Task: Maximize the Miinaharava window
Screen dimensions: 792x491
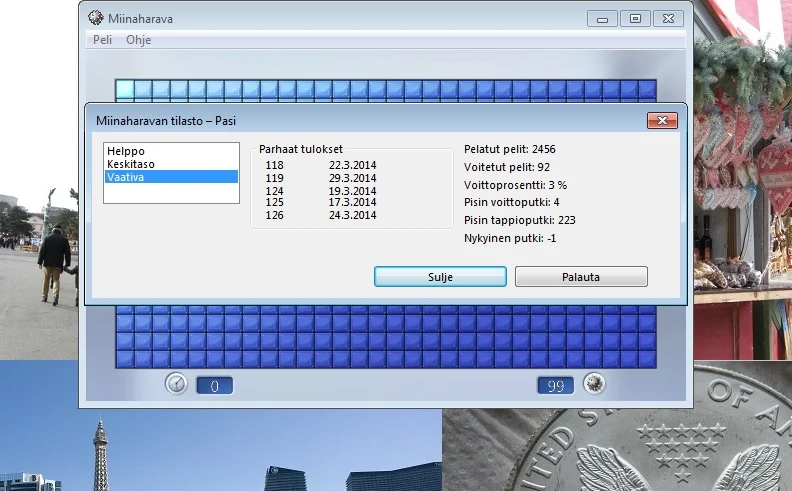Action: click(634, 18)
